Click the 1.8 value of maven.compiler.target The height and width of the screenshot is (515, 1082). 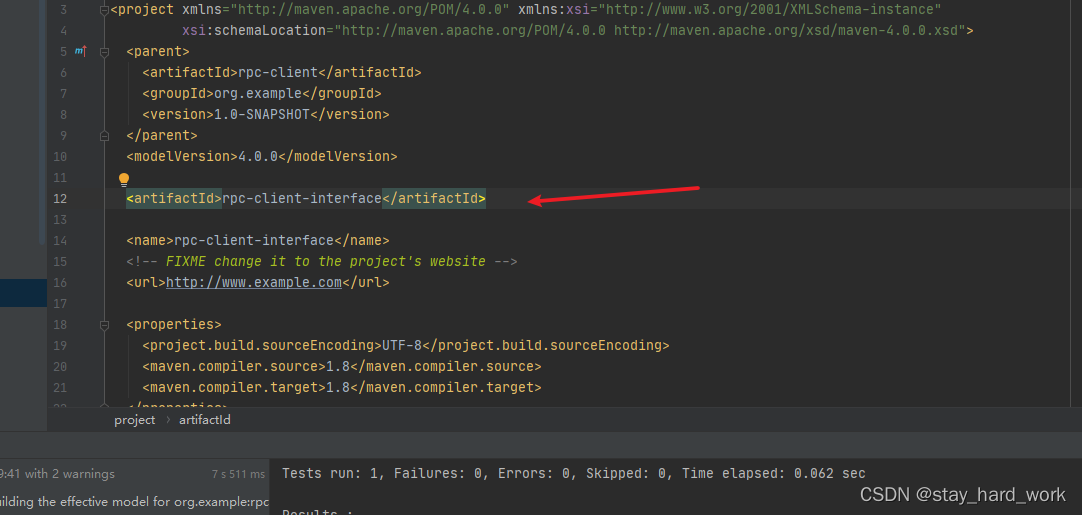tap(337, 387)
